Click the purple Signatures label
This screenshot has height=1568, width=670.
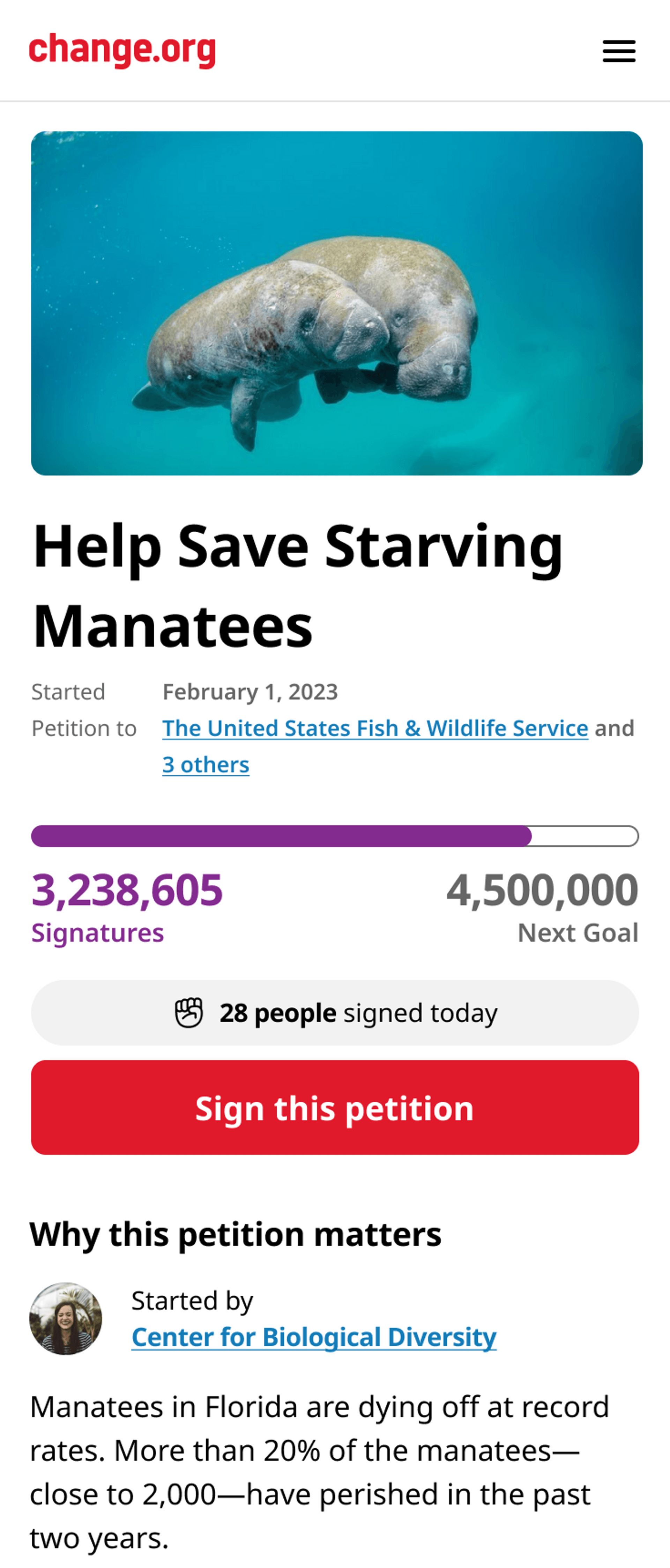(x=97, y=932)
